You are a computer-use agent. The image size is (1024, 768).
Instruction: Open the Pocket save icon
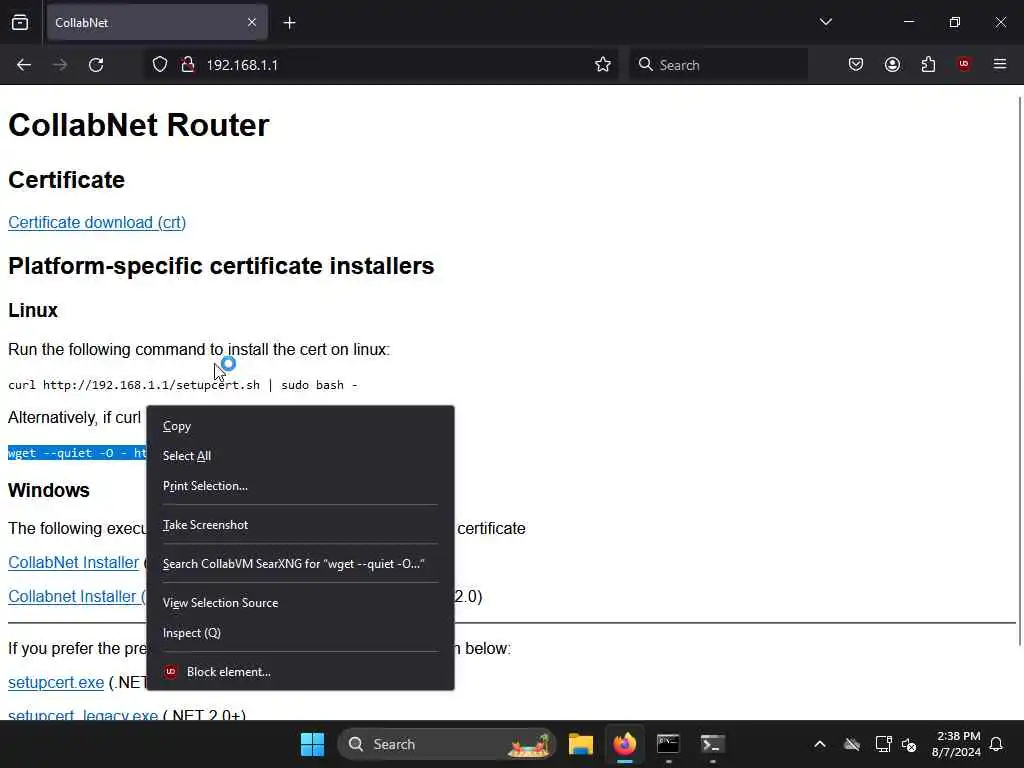(856, 64)
